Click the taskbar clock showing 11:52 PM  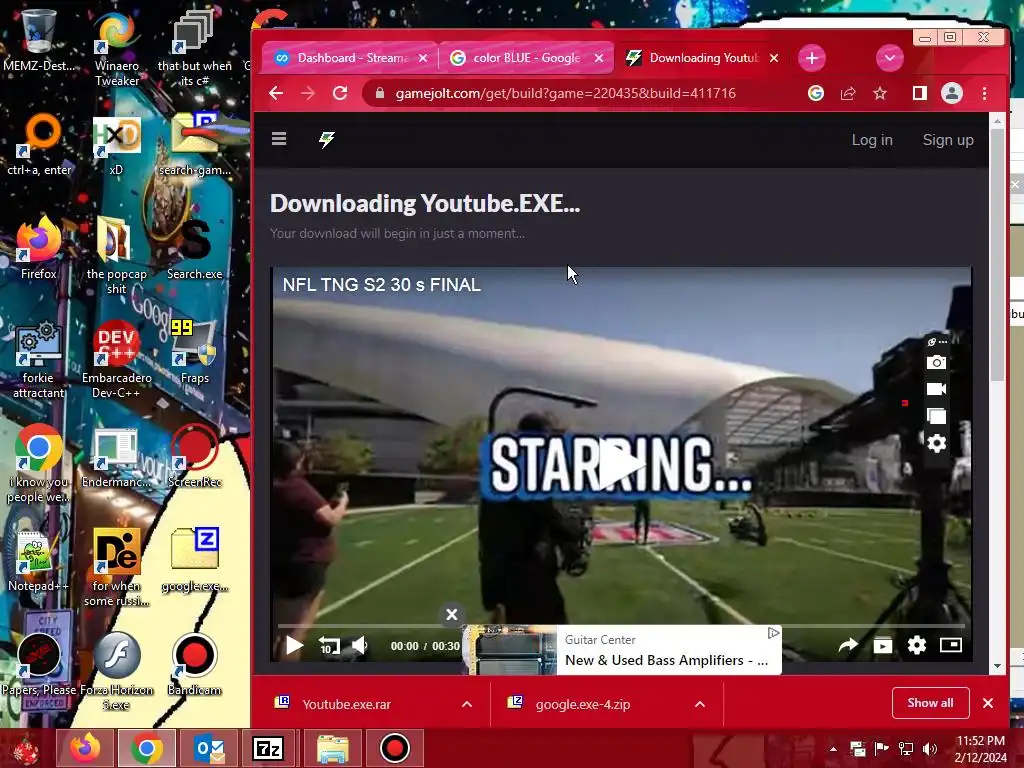[980, 749]
